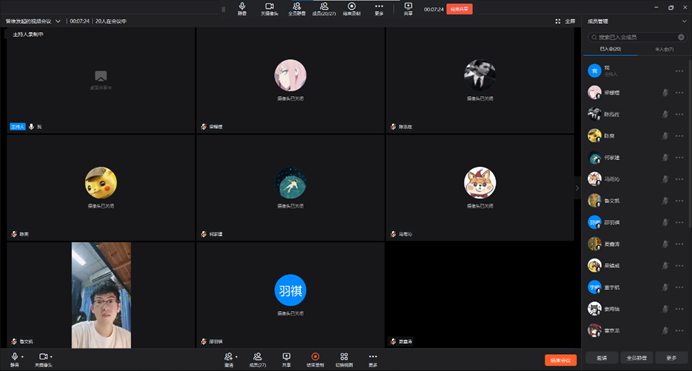Open members (27) icon in bottom toolbar
The image size is (692, 371).
(x=257, y=356)
